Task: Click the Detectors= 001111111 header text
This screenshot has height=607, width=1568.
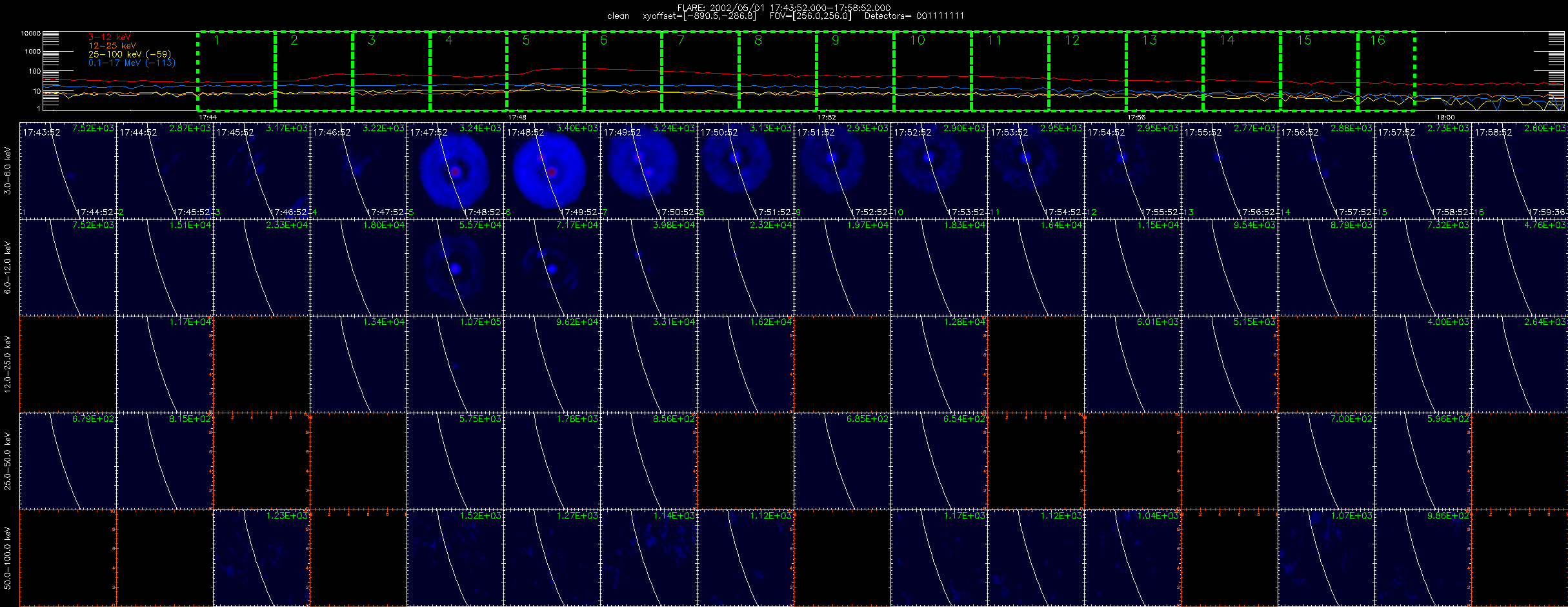Action: point(914,16)
